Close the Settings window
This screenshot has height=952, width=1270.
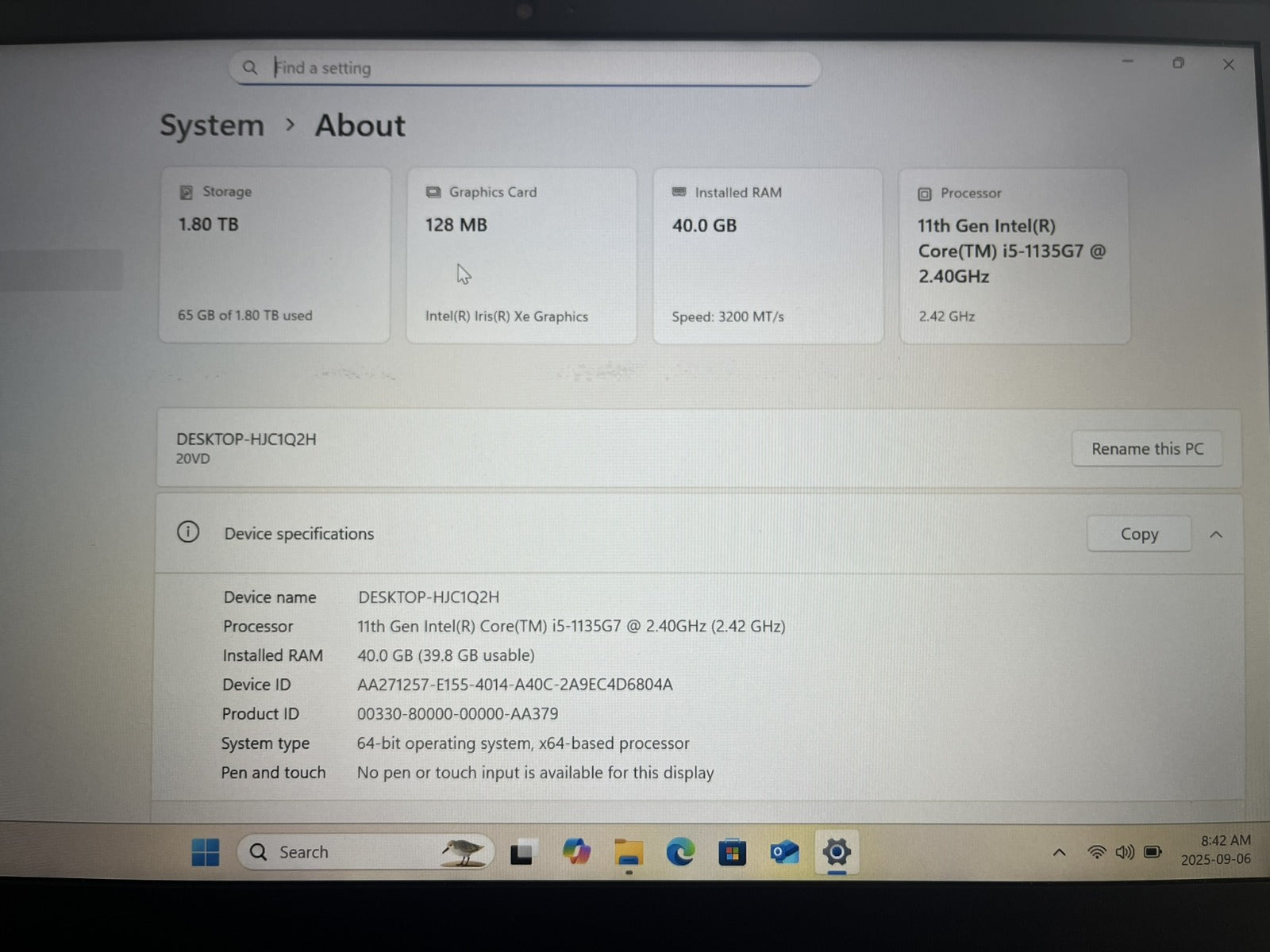(x=1229, y=64)
